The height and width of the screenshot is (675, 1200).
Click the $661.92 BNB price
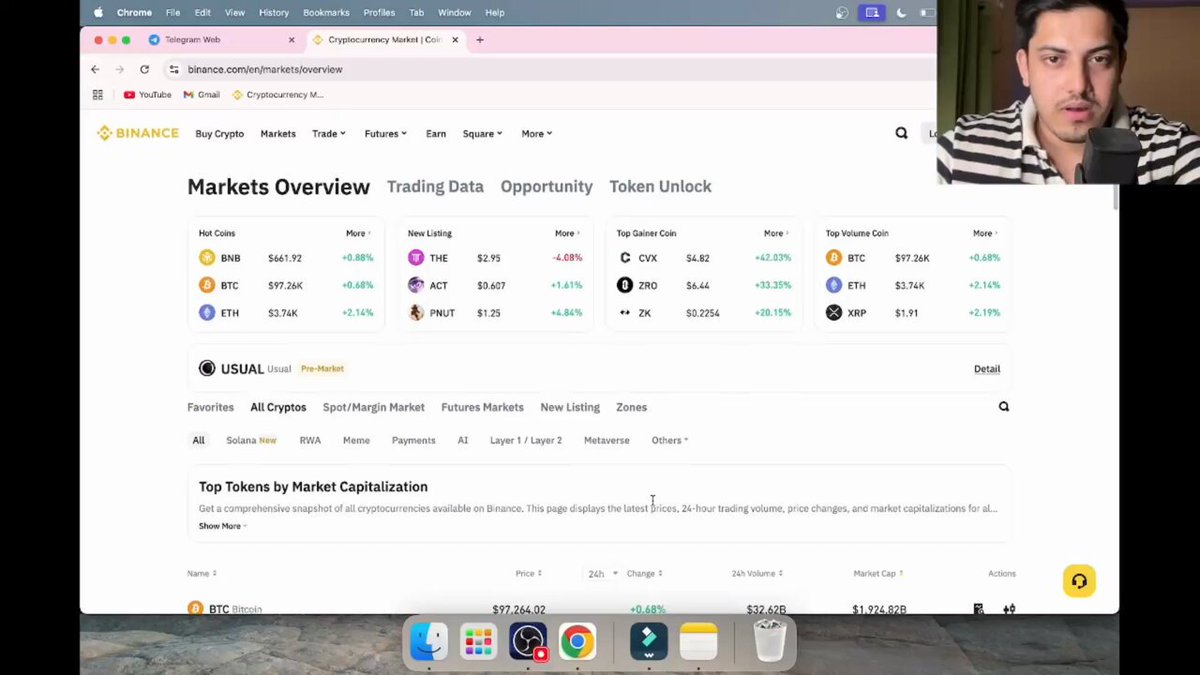pos(285,258)
